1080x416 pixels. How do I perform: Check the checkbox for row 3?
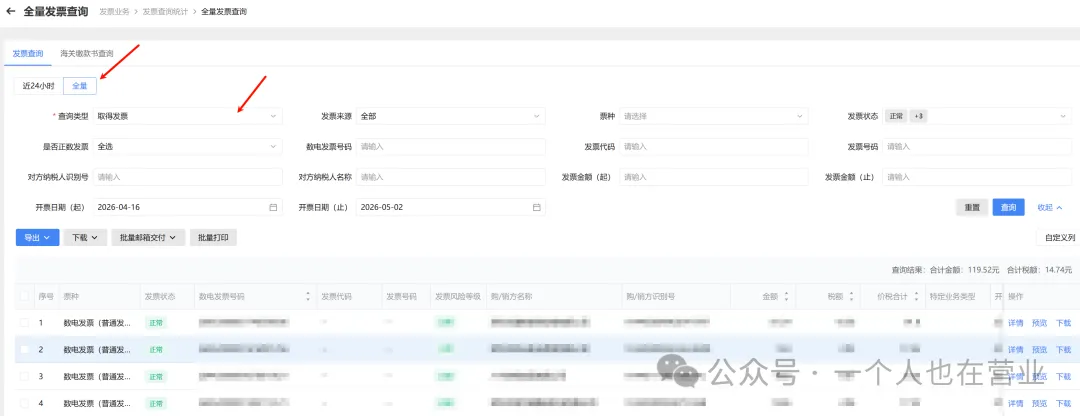coord(25,376)
